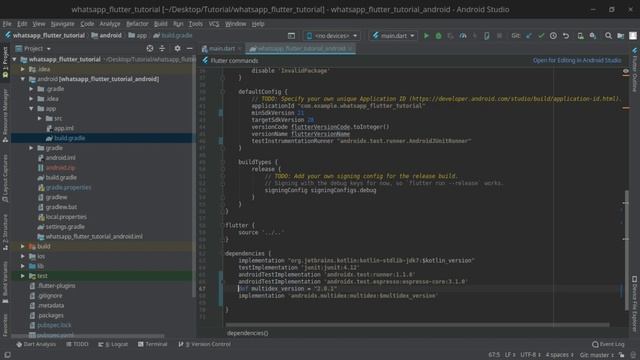640x360 pixels.
Task: Toggle the Structure tool window
Action: [x=5, y=232]
